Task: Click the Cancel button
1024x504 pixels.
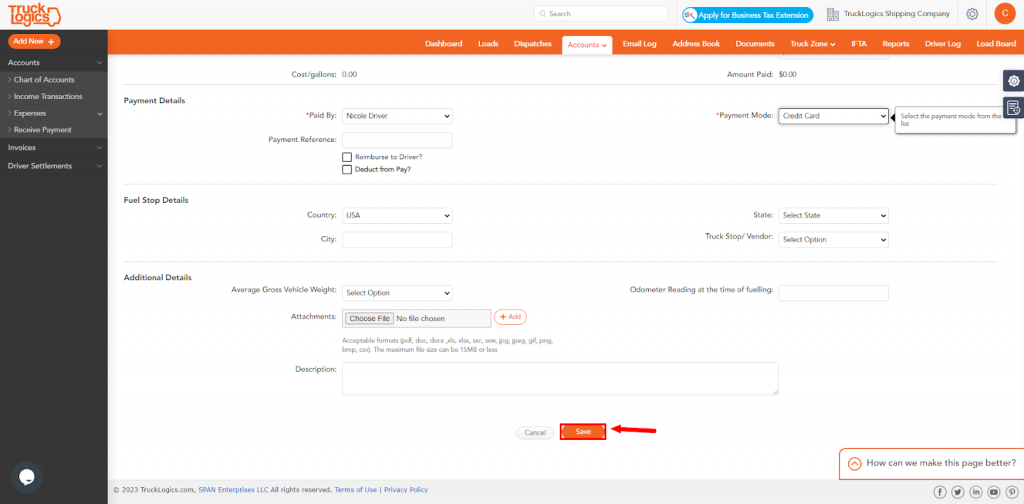Action: (535, 433)
